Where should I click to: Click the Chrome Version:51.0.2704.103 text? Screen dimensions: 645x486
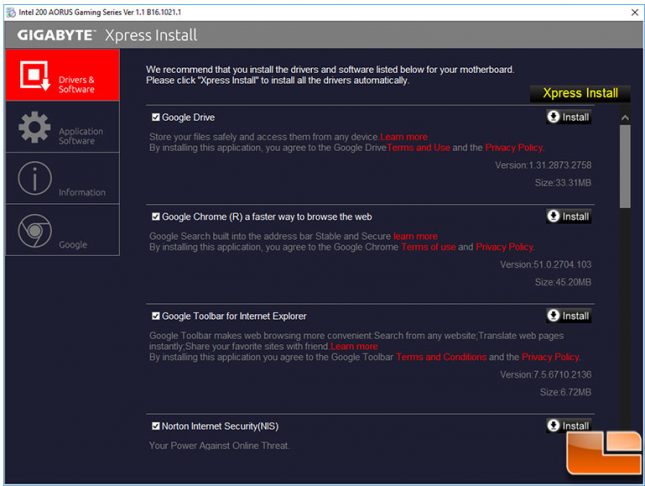tap(545, 264)
